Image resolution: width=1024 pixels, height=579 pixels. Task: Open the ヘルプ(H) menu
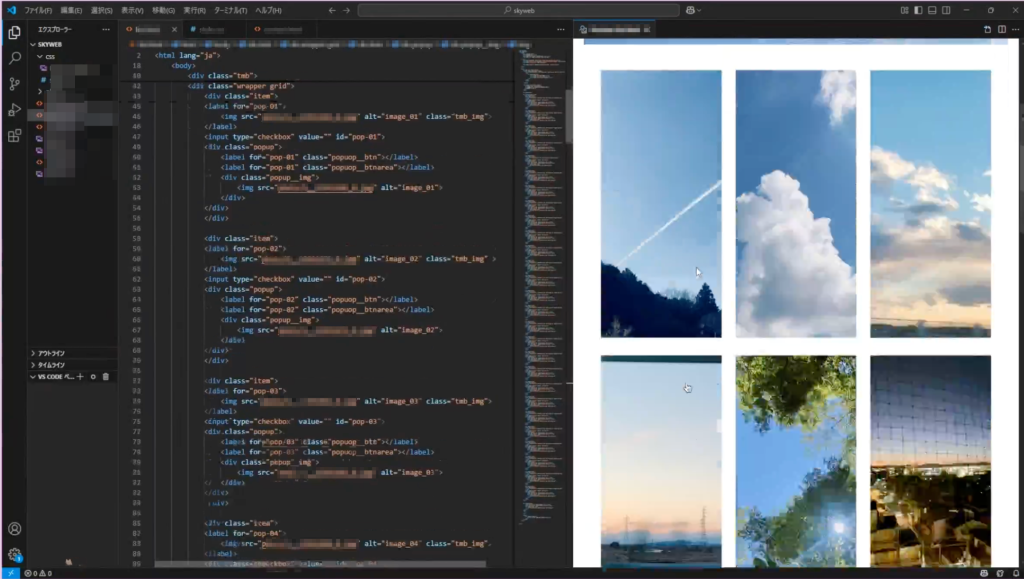coord(268,10)
